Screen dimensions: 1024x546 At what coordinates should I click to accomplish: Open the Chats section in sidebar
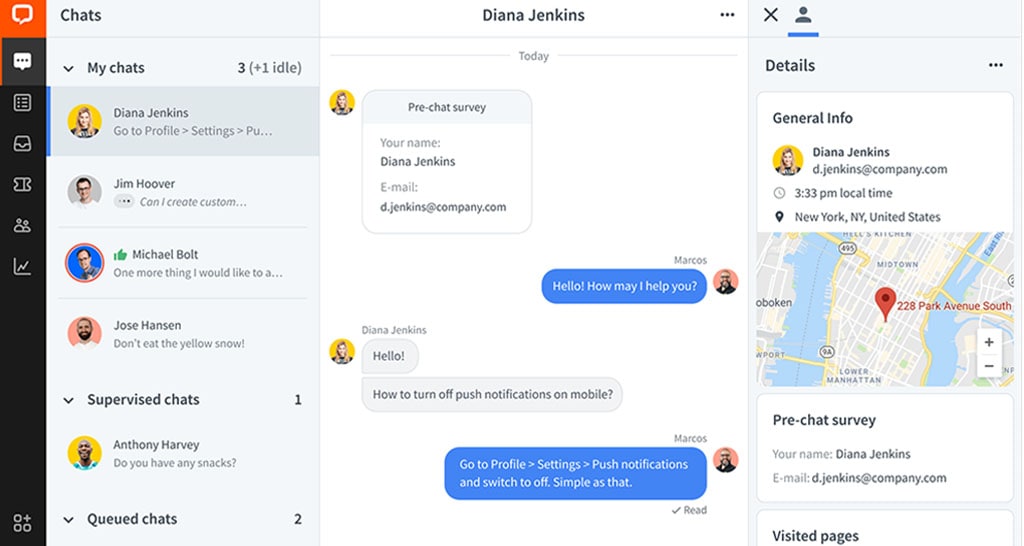[22, 61]
